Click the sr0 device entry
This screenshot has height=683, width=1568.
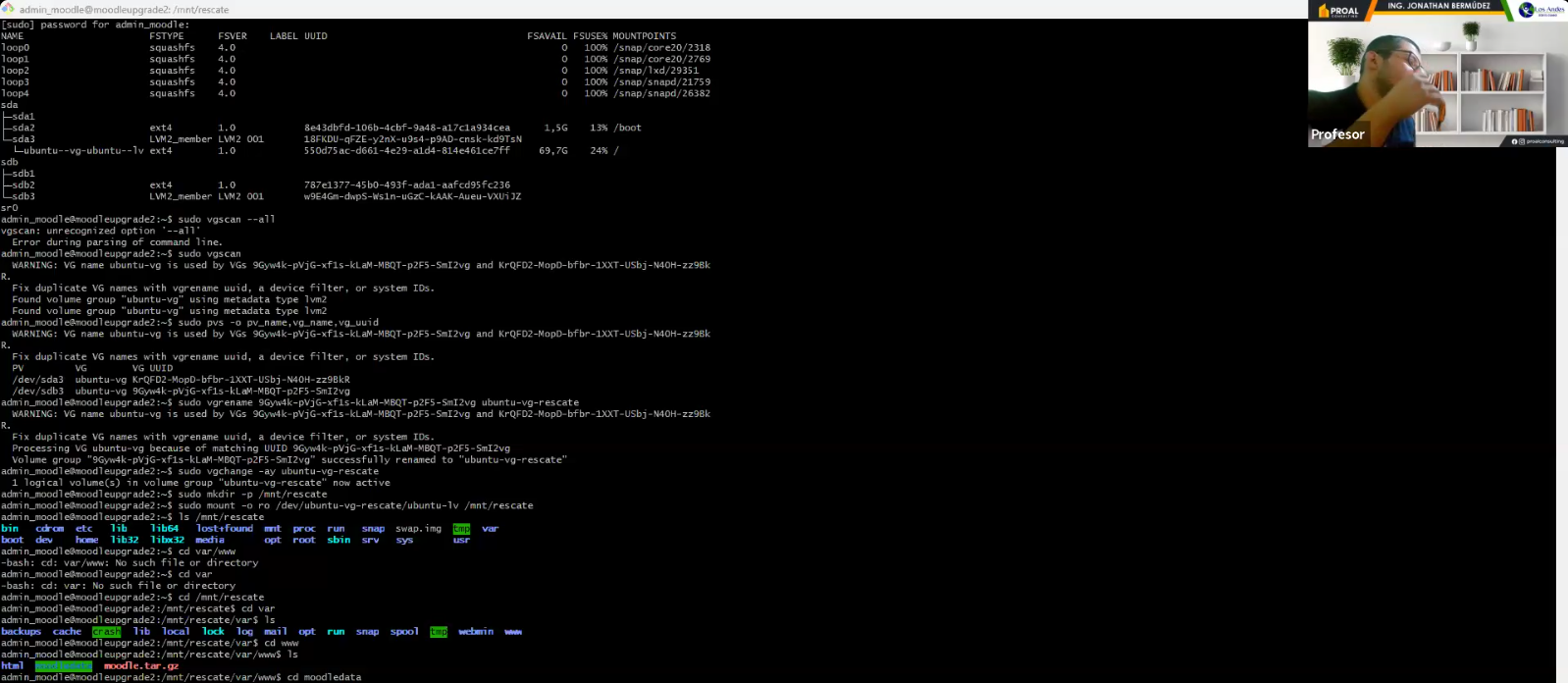10,208
